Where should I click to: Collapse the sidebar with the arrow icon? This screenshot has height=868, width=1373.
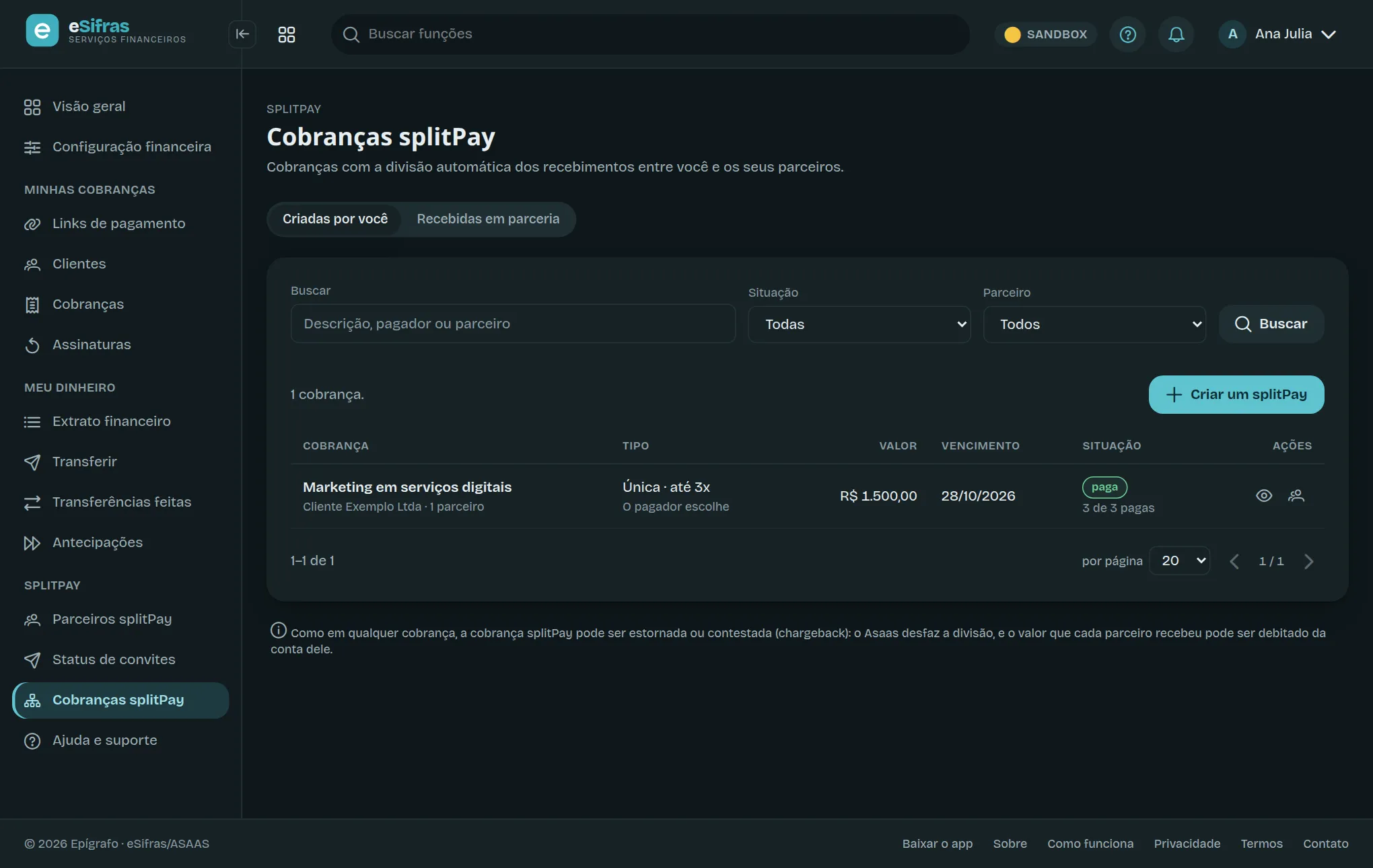(x=242, y=34)
